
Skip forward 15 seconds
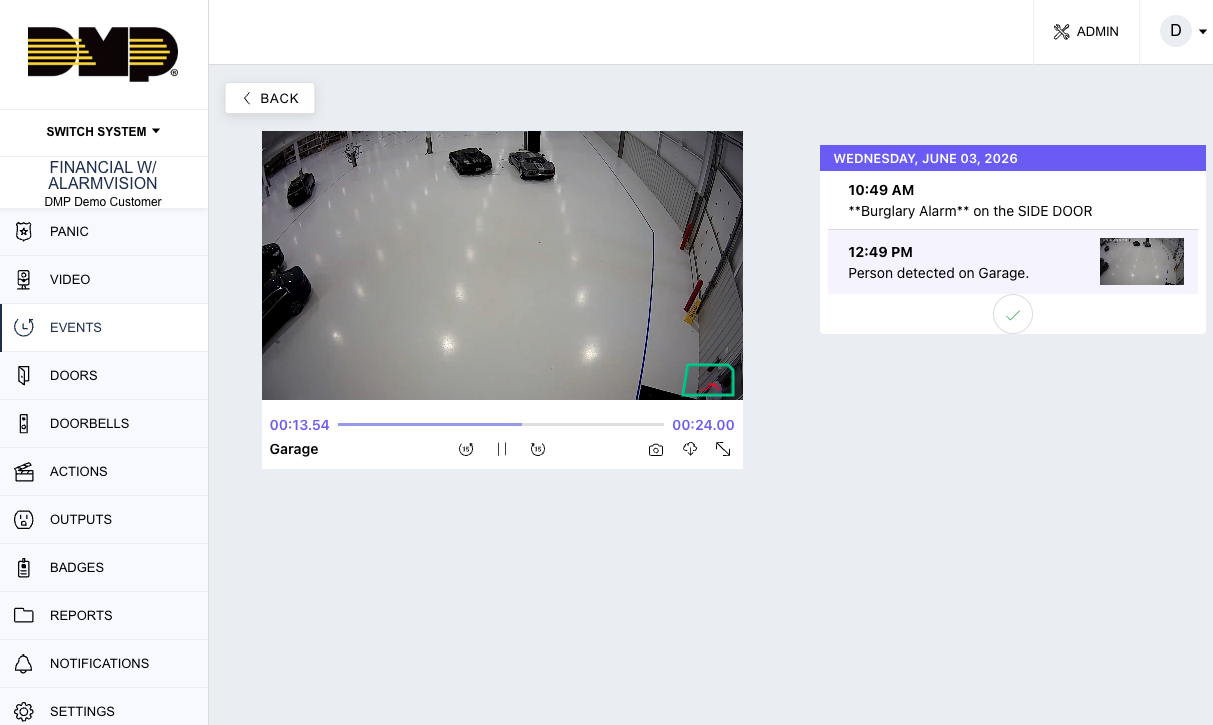[538, 450]
